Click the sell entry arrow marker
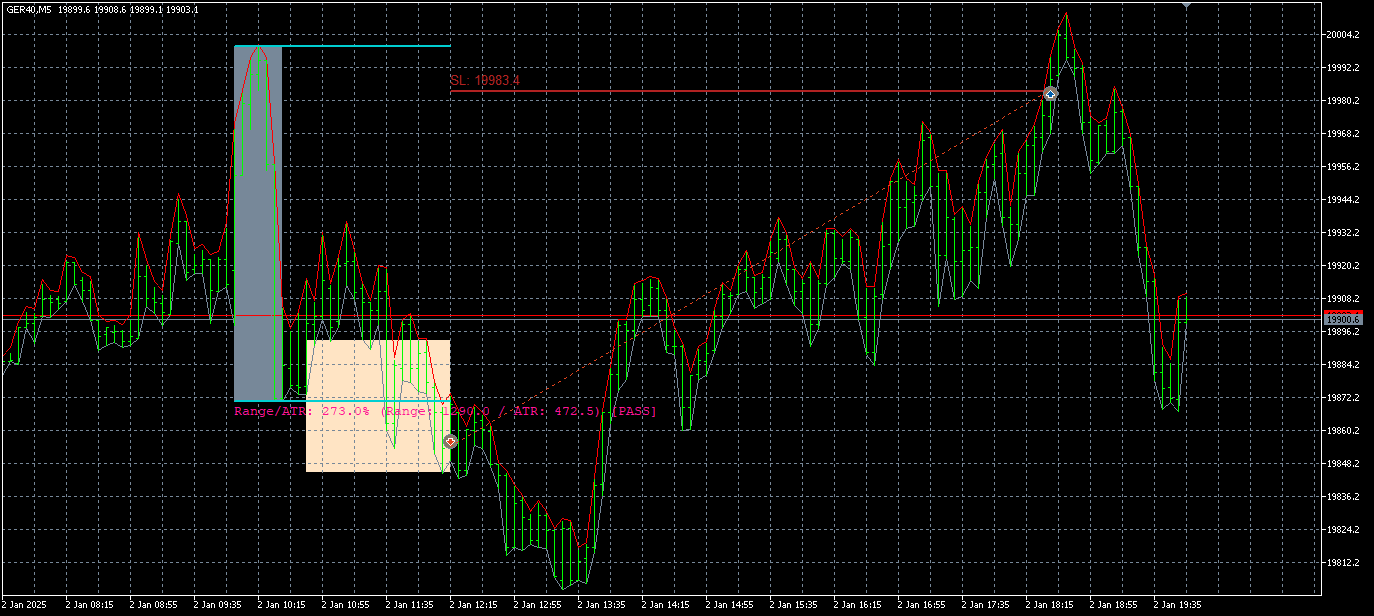This screenshot has height=616, width=1374. point(450,441)
